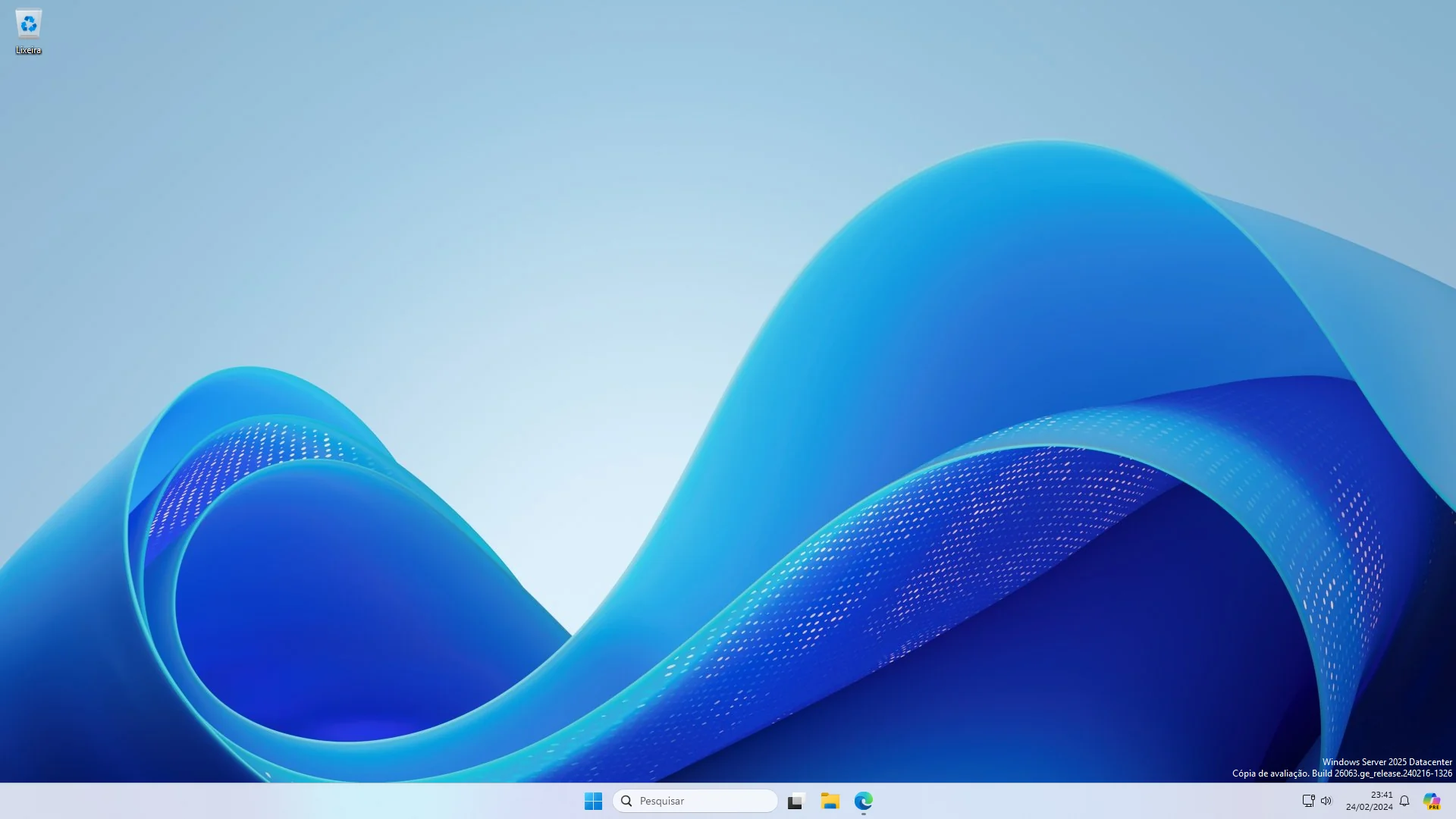Viewport: 1456px width, 819px height.
Task: Open Microsoft Edge from the taskbar
Action: pos(864,801)
